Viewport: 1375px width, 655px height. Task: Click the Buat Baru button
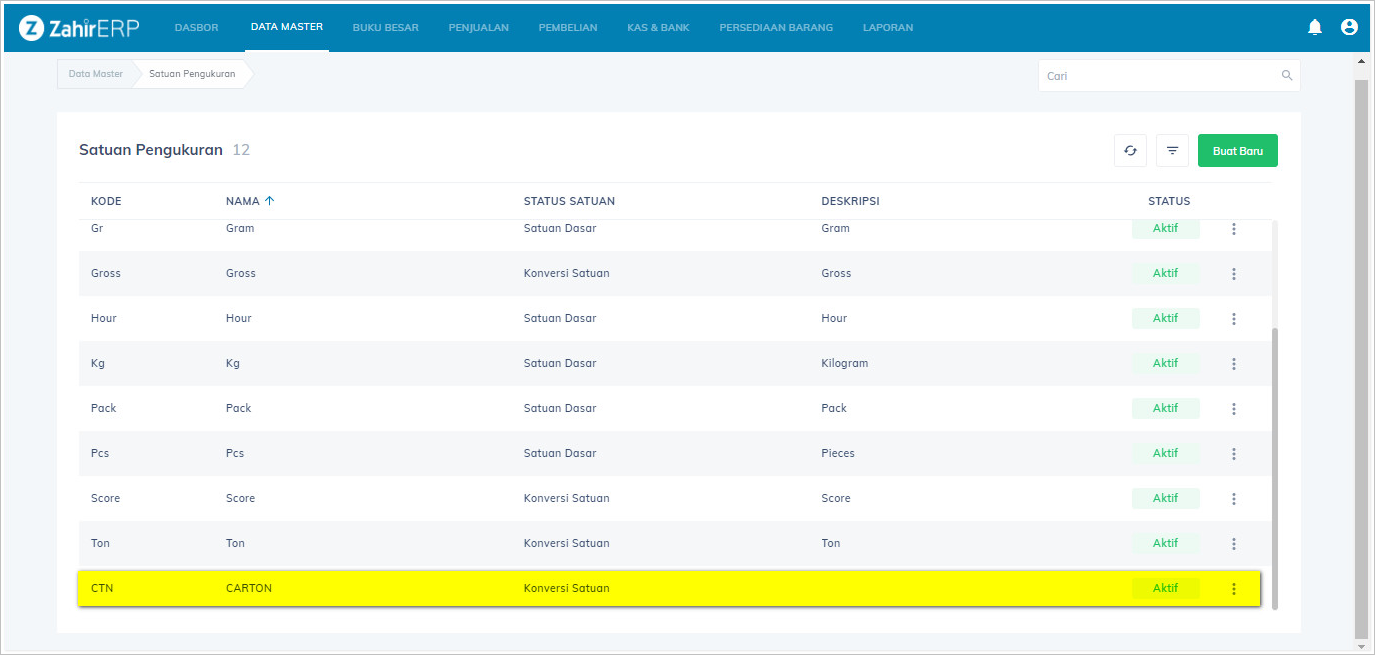1237,151
